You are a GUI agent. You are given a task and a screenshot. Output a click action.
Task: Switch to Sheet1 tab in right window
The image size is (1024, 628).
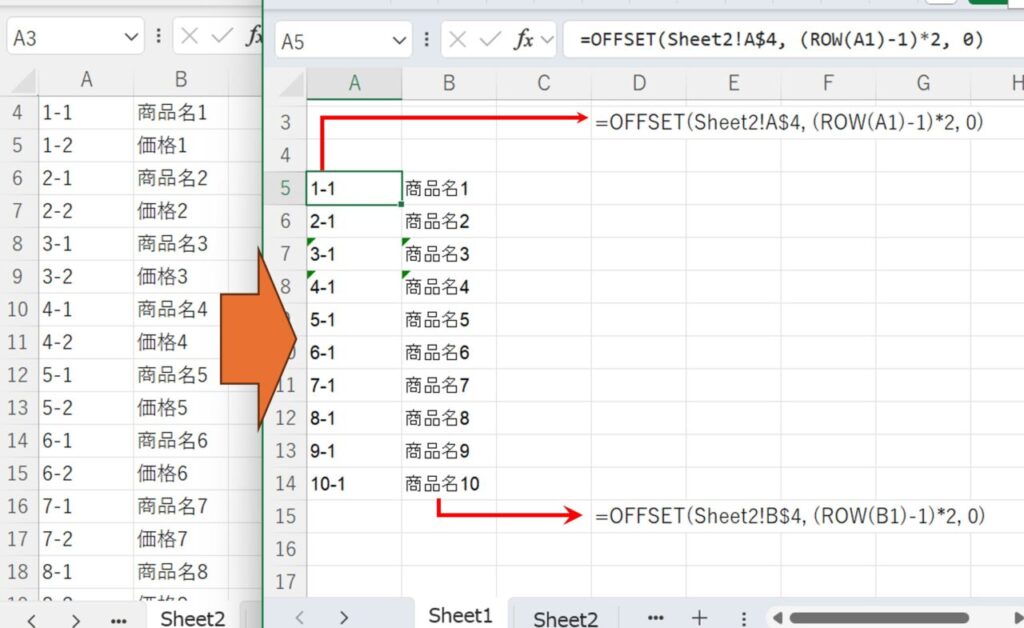tap(460, 615)
